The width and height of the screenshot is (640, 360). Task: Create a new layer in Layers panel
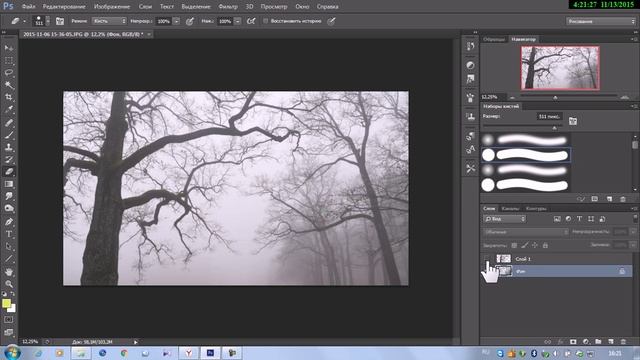[611, 342]
